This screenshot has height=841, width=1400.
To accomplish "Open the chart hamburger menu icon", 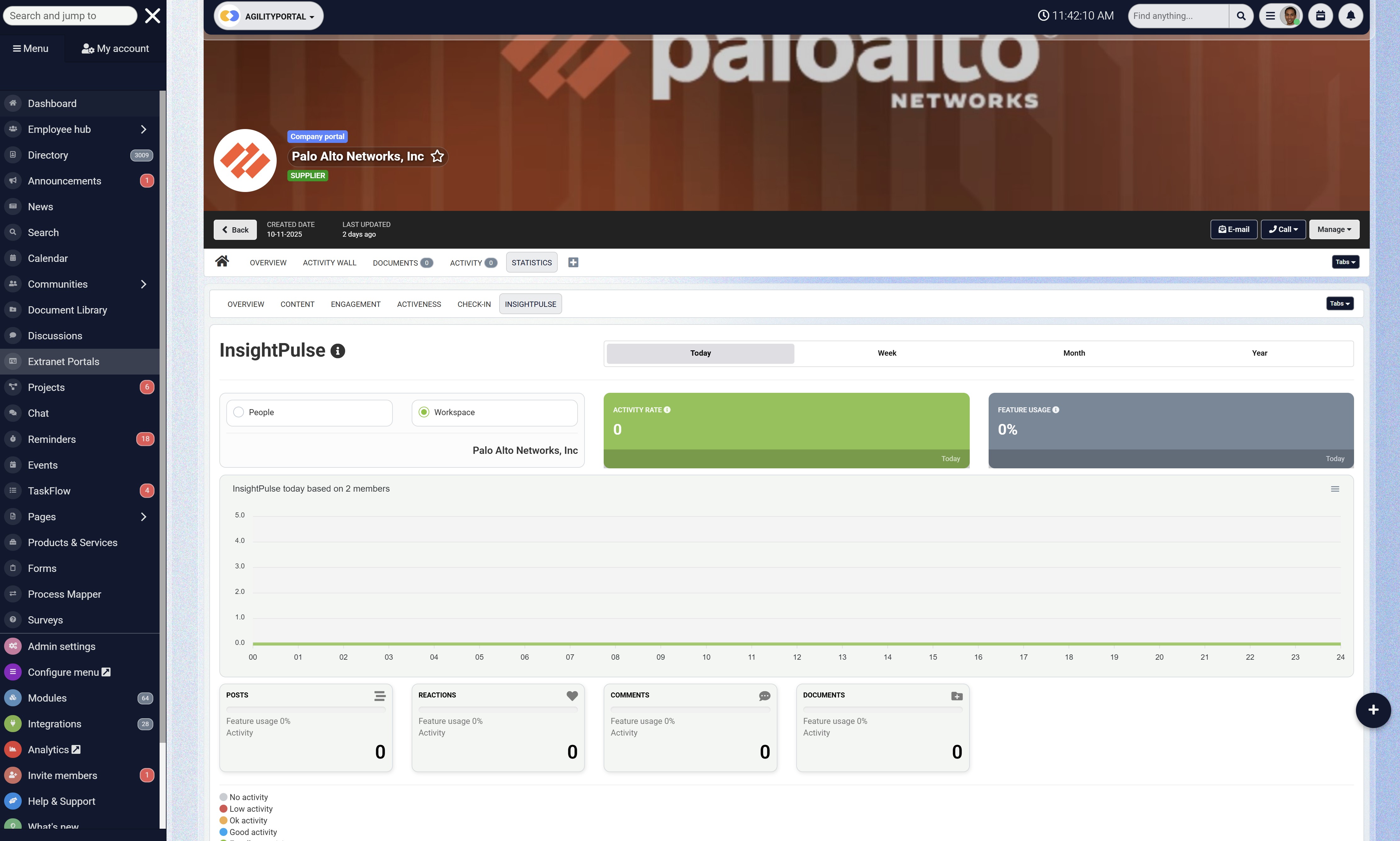I will [1334, 489].
